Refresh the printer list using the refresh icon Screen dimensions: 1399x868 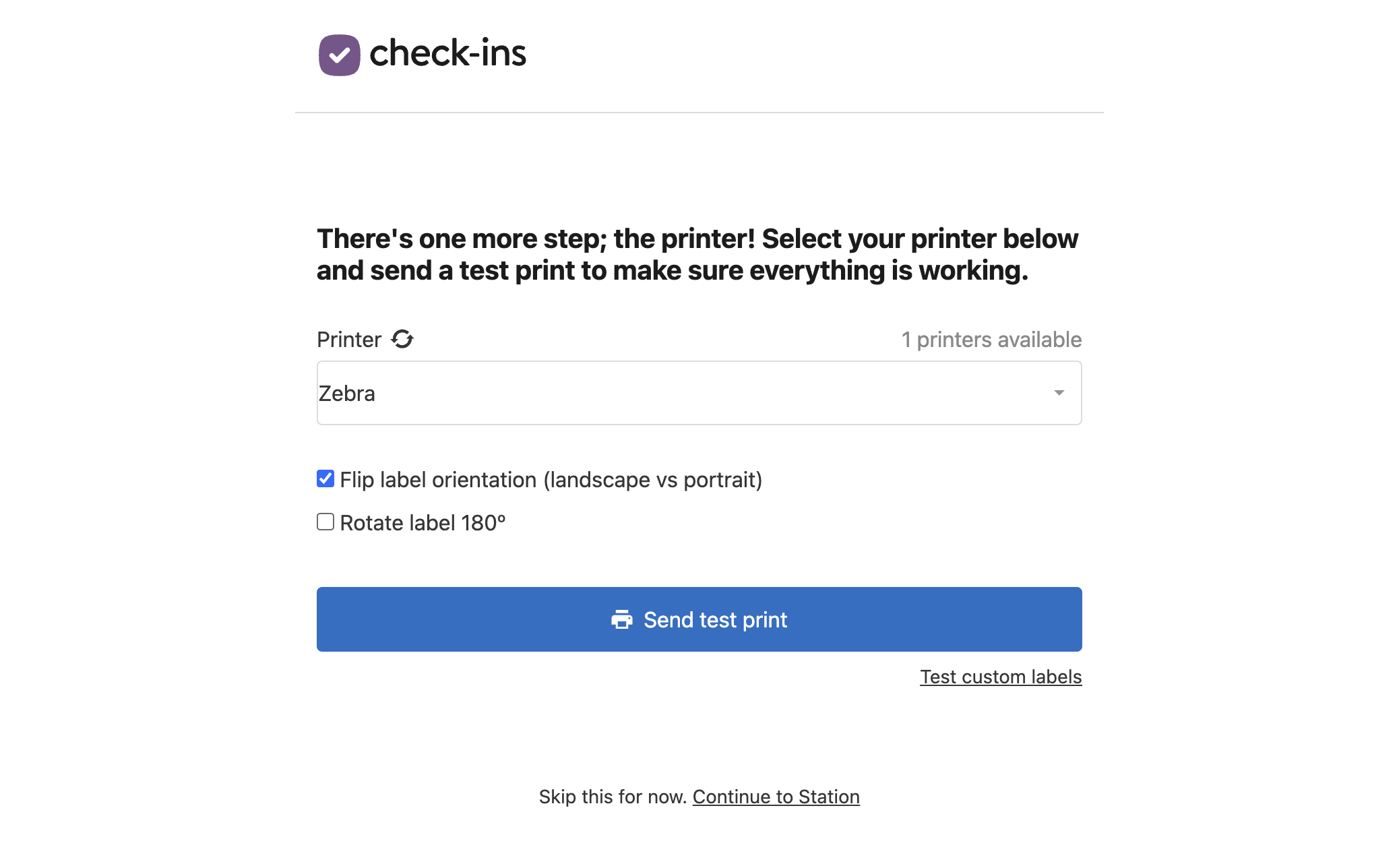pos(402,340)
